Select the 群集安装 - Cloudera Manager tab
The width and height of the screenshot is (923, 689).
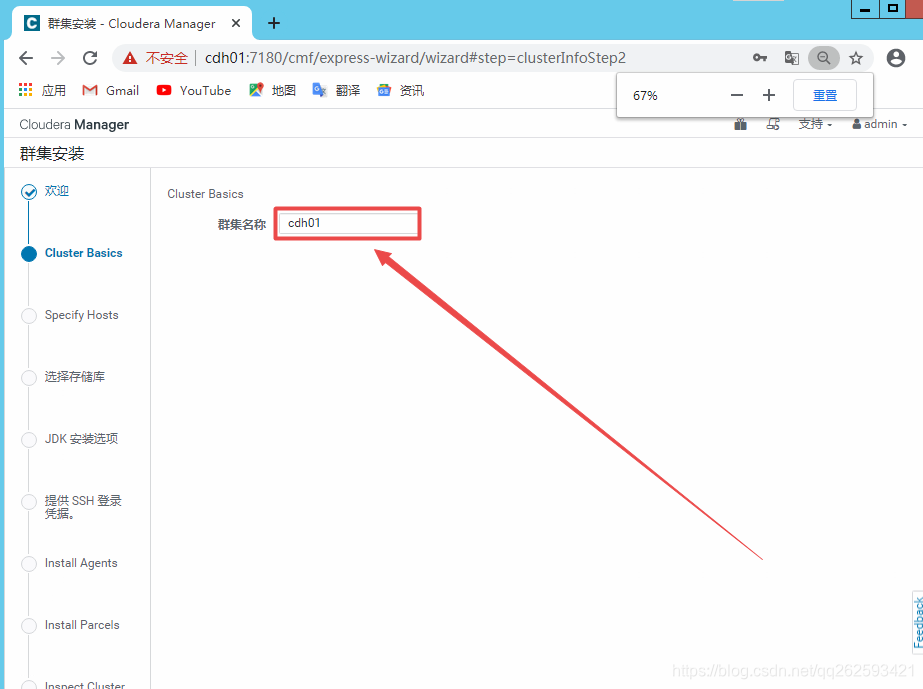131,24
